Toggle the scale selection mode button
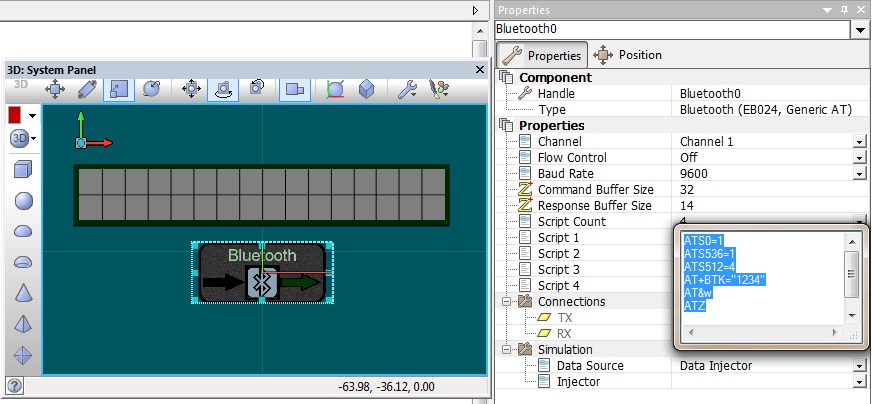This screenshot has width=872, height=404. [x=119, y=89]
